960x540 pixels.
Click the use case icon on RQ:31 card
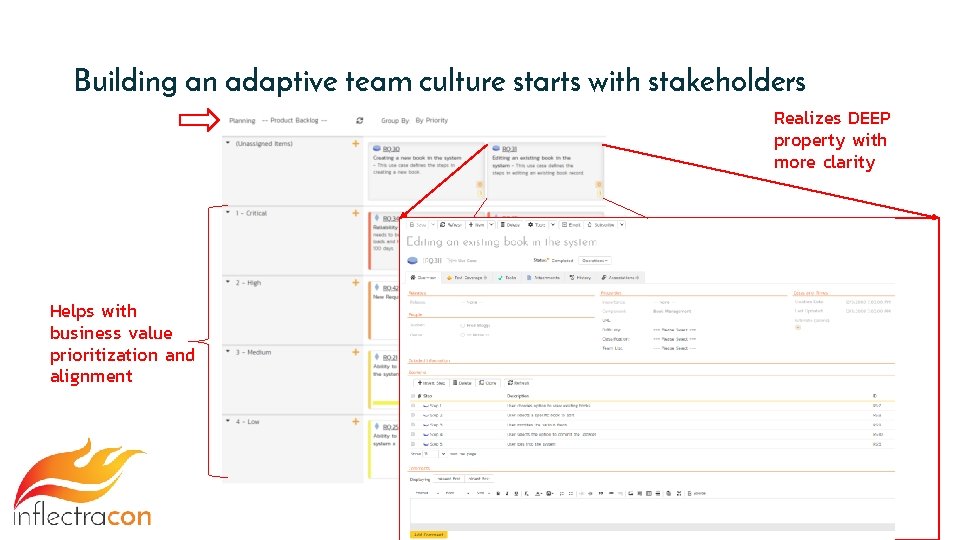496,149
